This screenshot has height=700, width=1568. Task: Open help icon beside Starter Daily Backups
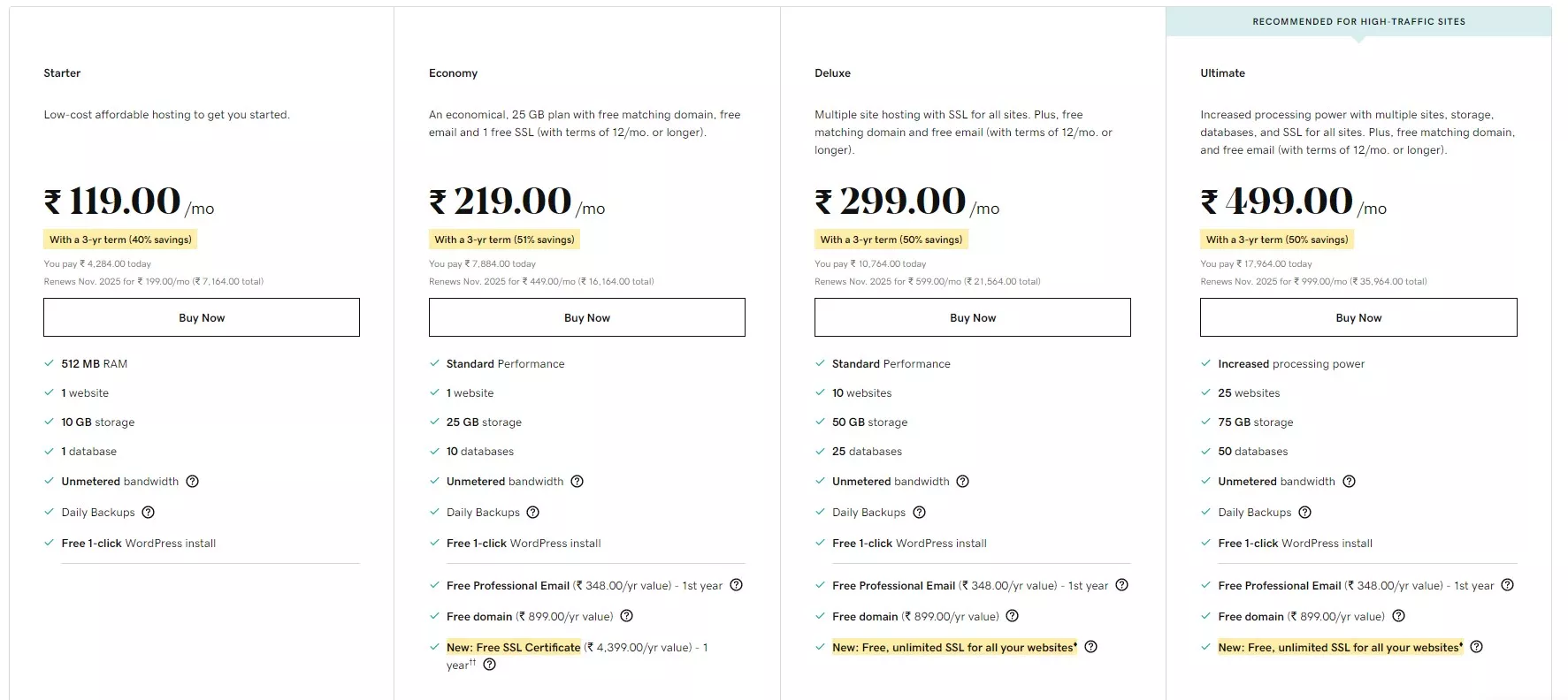pyautogui.click(x=149, y=513)
